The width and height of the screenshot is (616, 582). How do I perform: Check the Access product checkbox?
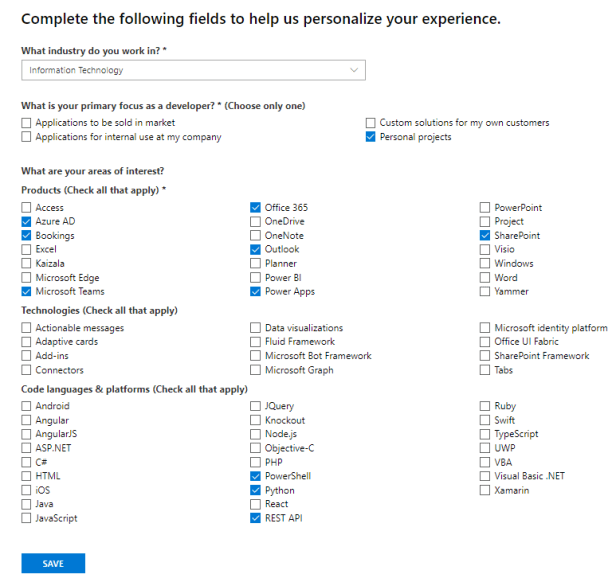point(26,208)
